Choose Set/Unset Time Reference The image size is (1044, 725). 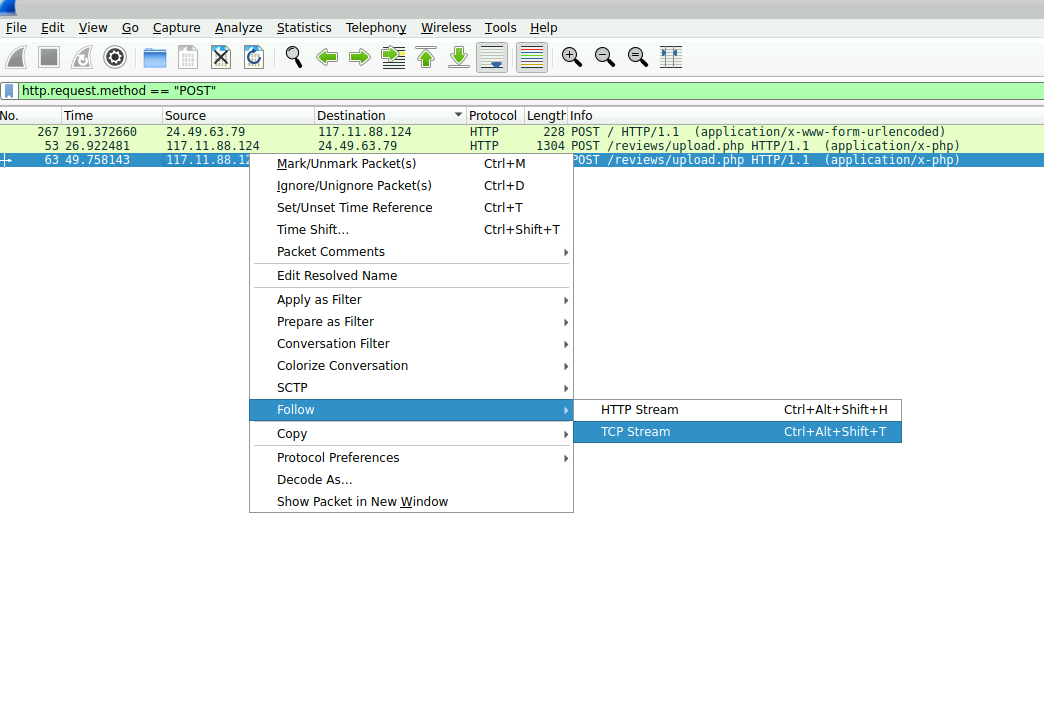[x=411, y=208]
